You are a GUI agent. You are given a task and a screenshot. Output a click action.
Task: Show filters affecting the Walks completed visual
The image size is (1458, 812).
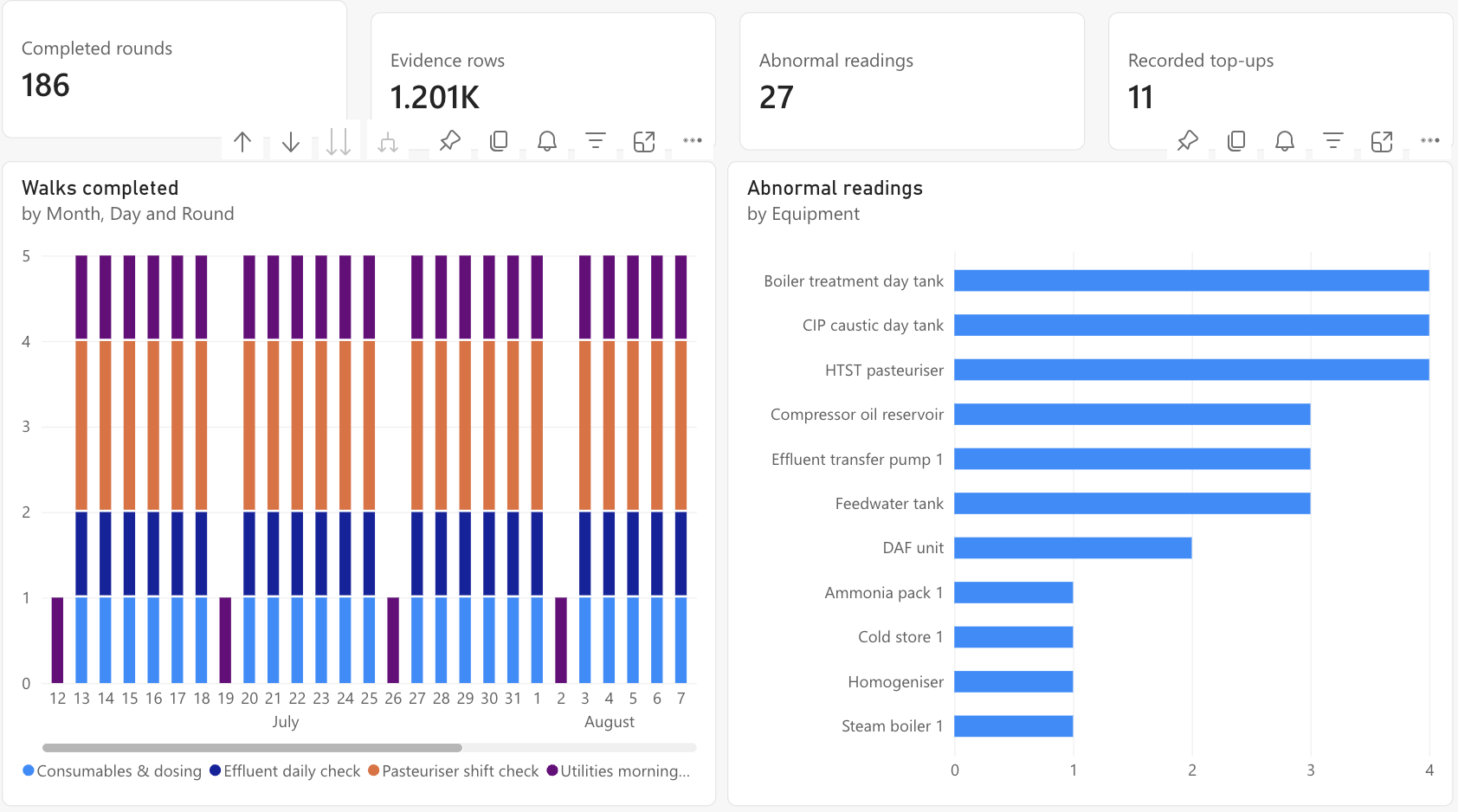tap(596, 140)
